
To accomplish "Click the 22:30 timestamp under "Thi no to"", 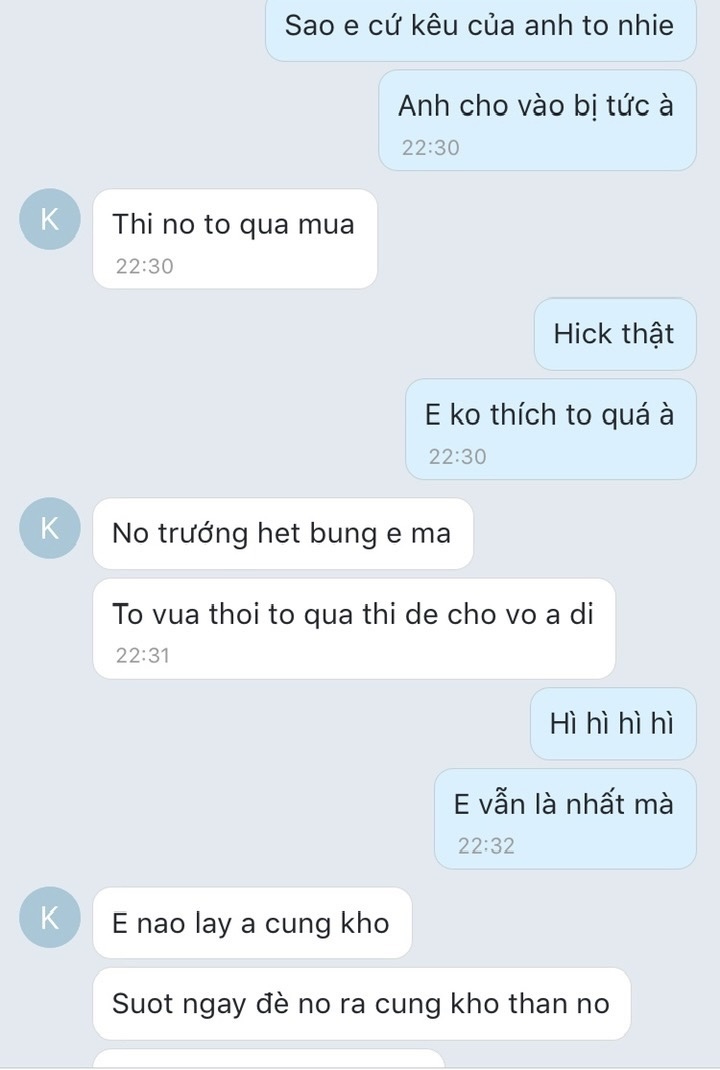I will pyautogui.click(x=144, y=266).
